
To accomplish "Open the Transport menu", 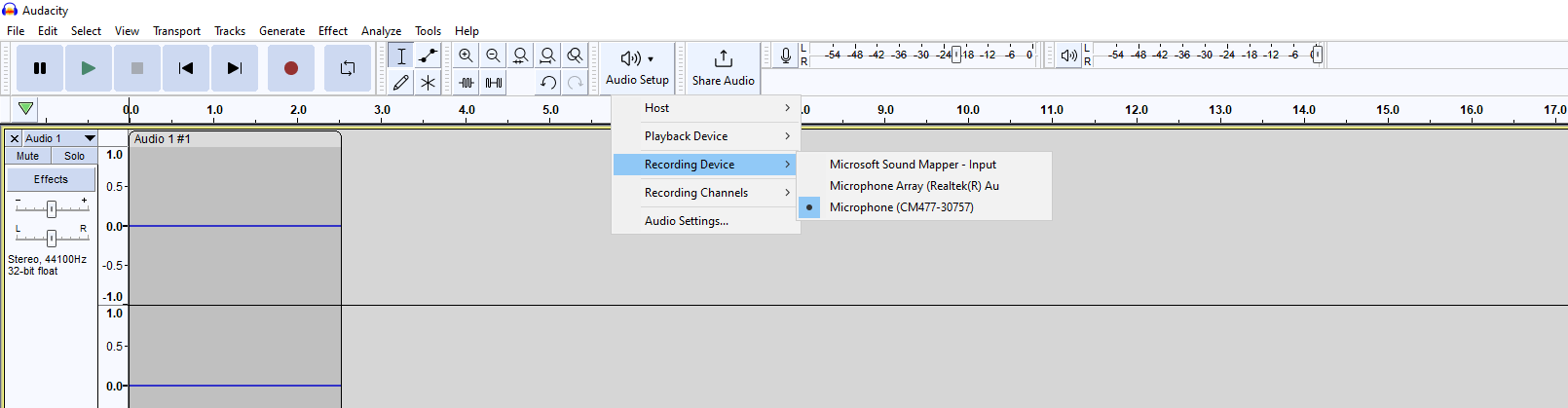I will [176, 30].
